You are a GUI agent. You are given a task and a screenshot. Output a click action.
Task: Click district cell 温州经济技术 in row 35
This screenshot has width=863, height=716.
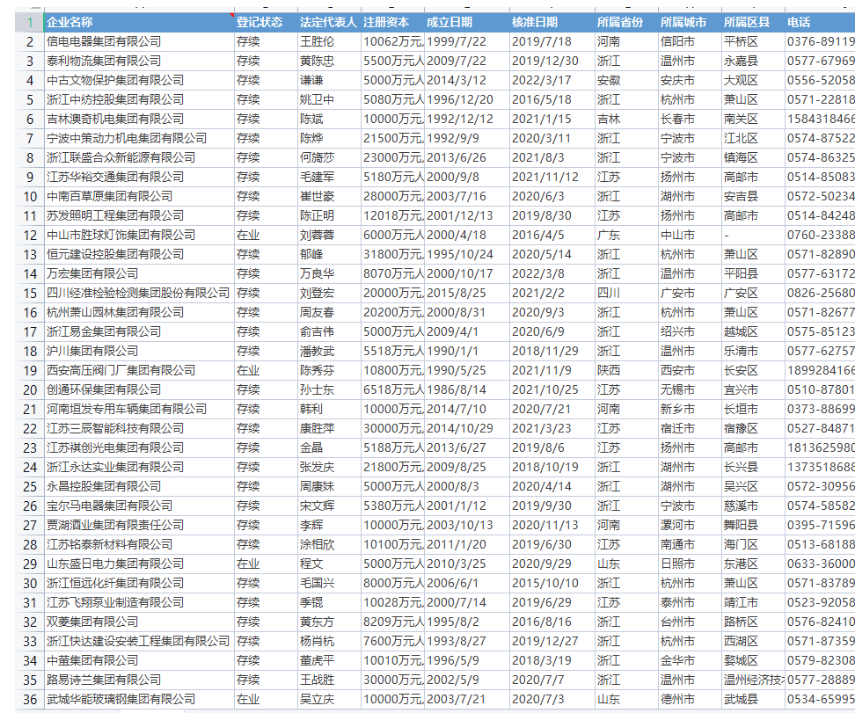pyautogui.click(x=753, y=680)
